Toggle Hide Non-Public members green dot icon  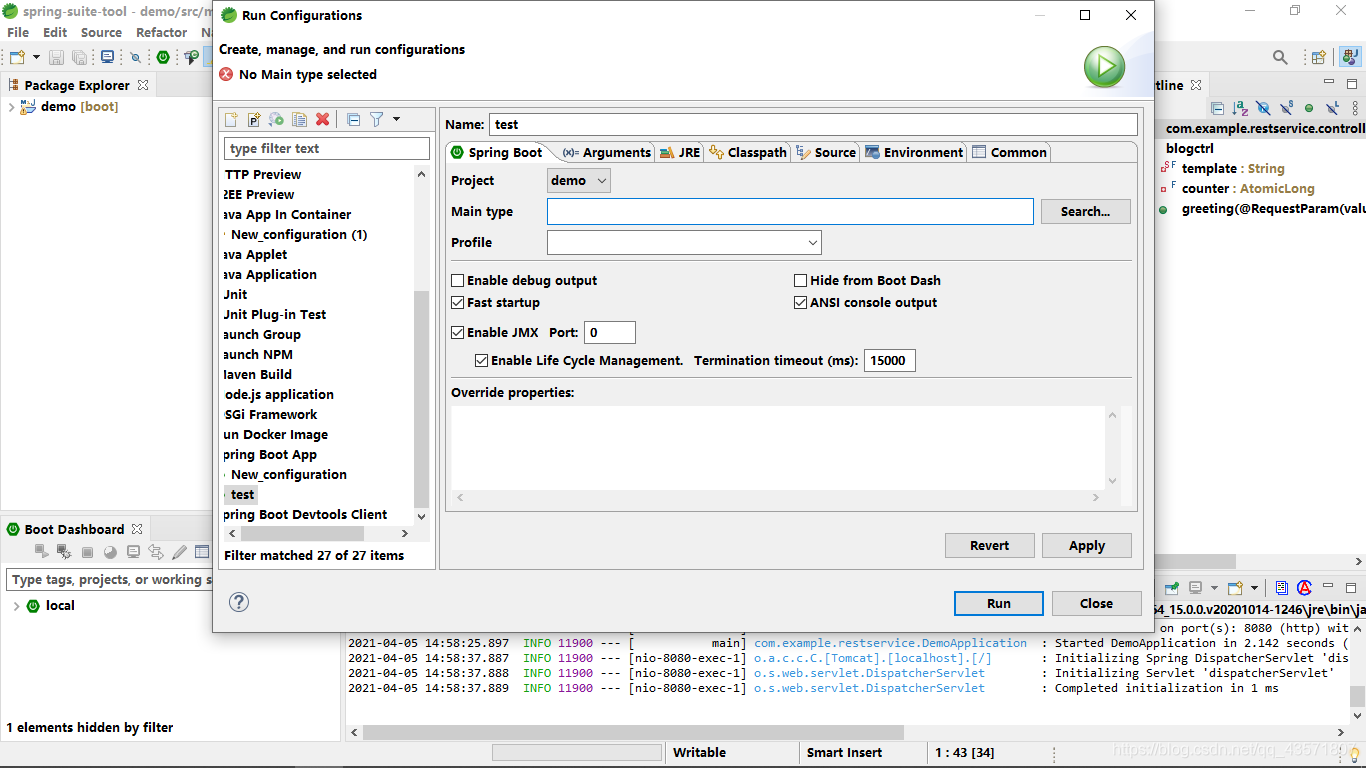[x=1309, y=108]
